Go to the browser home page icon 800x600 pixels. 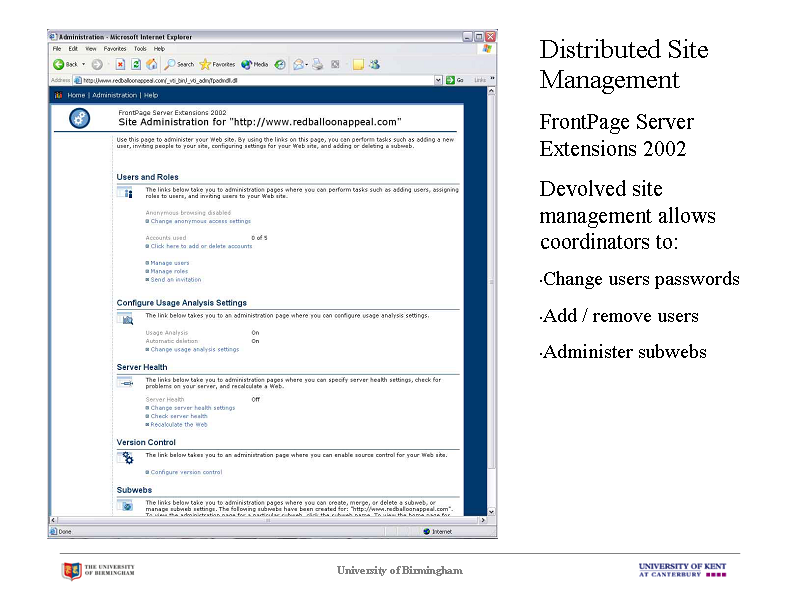152,64
